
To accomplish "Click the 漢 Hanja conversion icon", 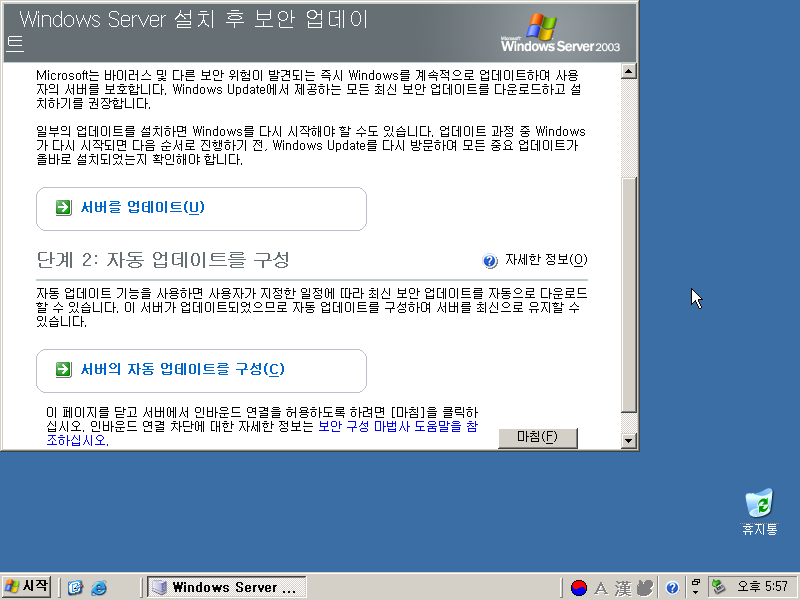I will click(x=622, y=588).
